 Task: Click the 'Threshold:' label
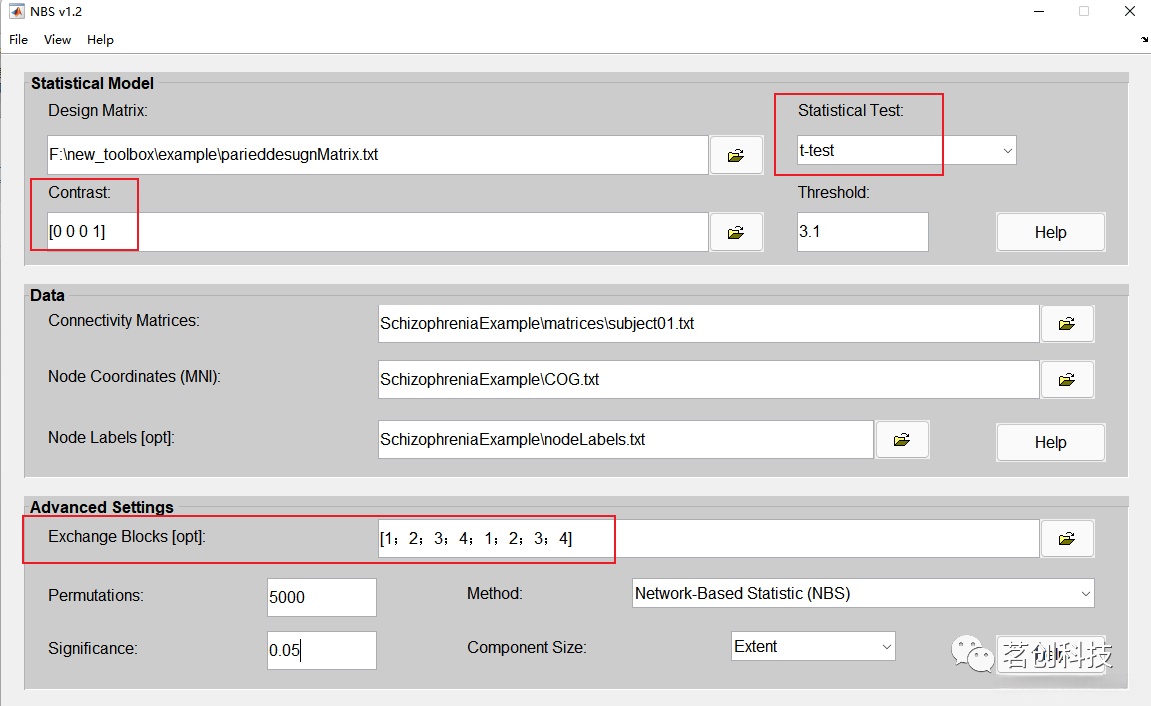(x=833, y=192)
